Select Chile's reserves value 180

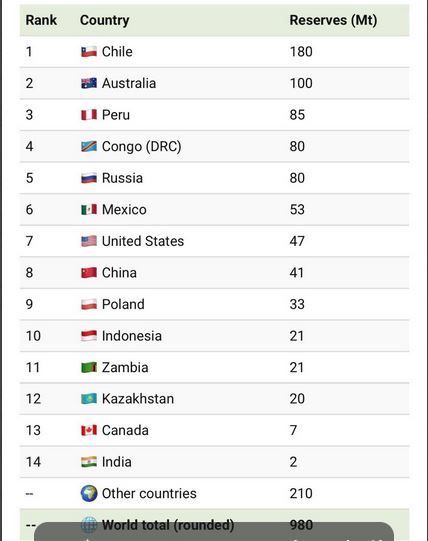point(301,52)
